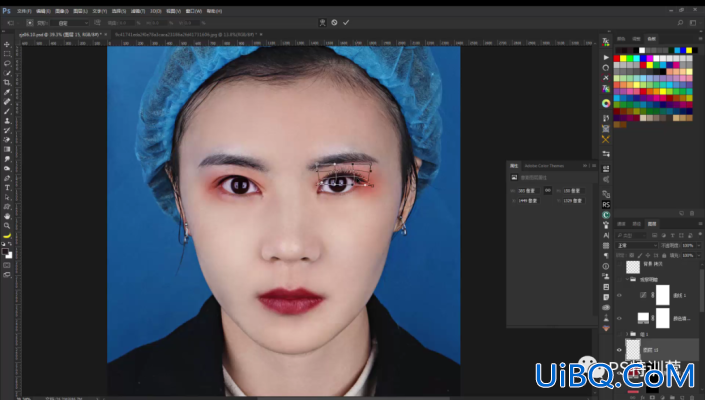
Task: Select the Healing Brush tool
Action: pyautogui.click(x=7, y=102)
